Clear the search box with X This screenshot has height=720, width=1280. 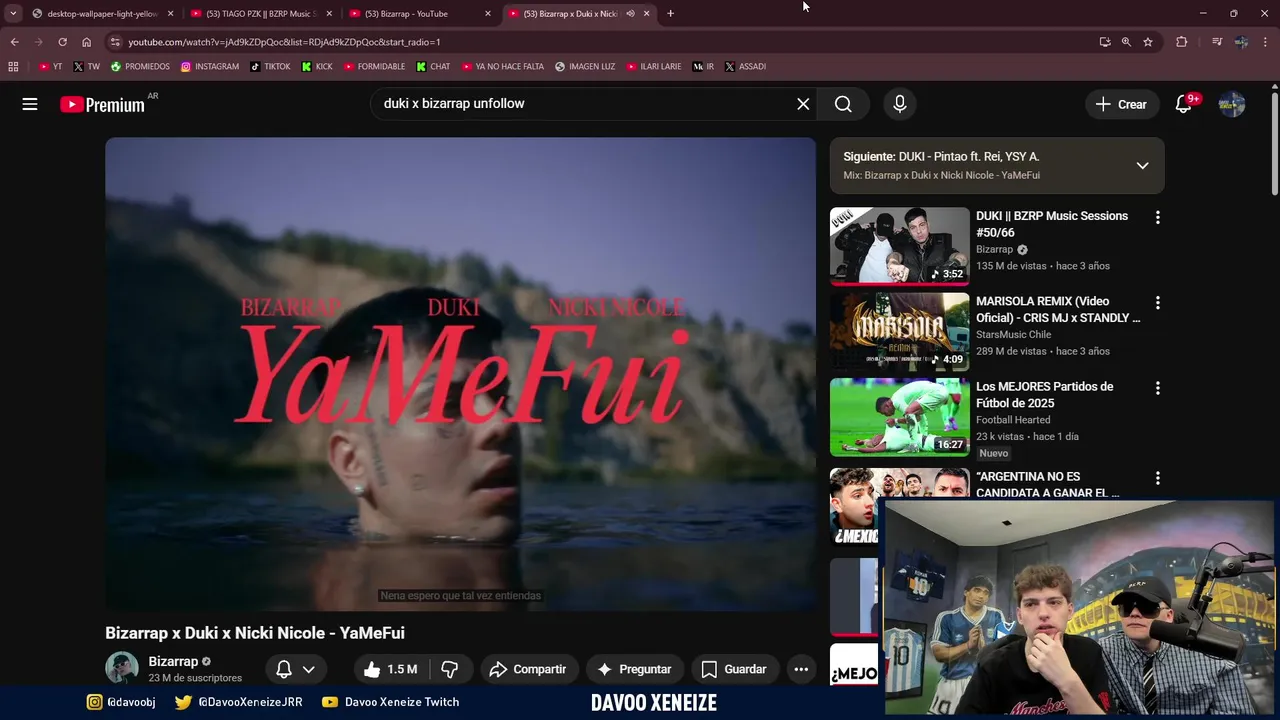[803, 104]
